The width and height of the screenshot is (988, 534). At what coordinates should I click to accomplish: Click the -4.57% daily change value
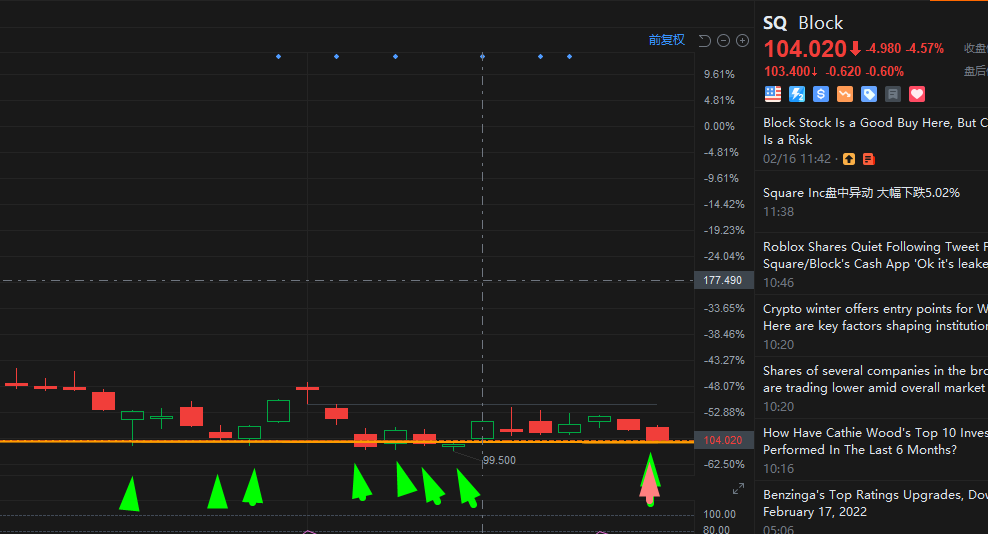pyautogui.click(x=925, y=49)
